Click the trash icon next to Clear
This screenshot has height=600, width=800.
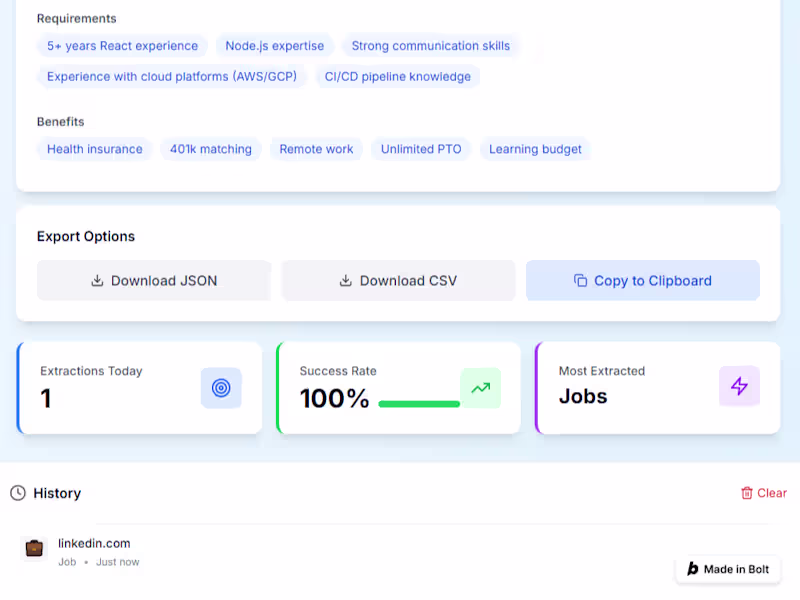click(x=745, y=493)
